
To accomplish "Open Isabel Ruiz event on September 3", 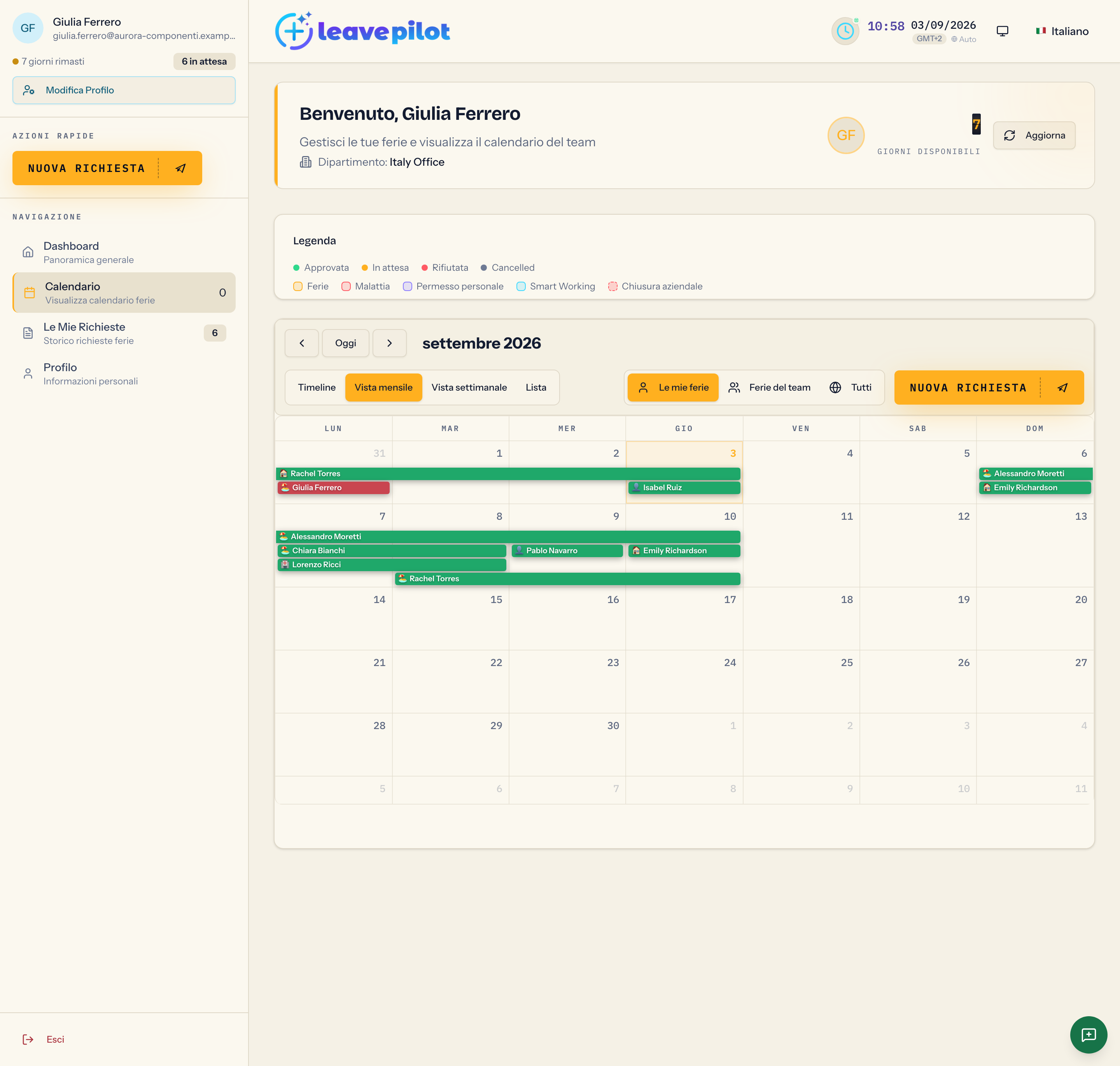I will [684, 487].
